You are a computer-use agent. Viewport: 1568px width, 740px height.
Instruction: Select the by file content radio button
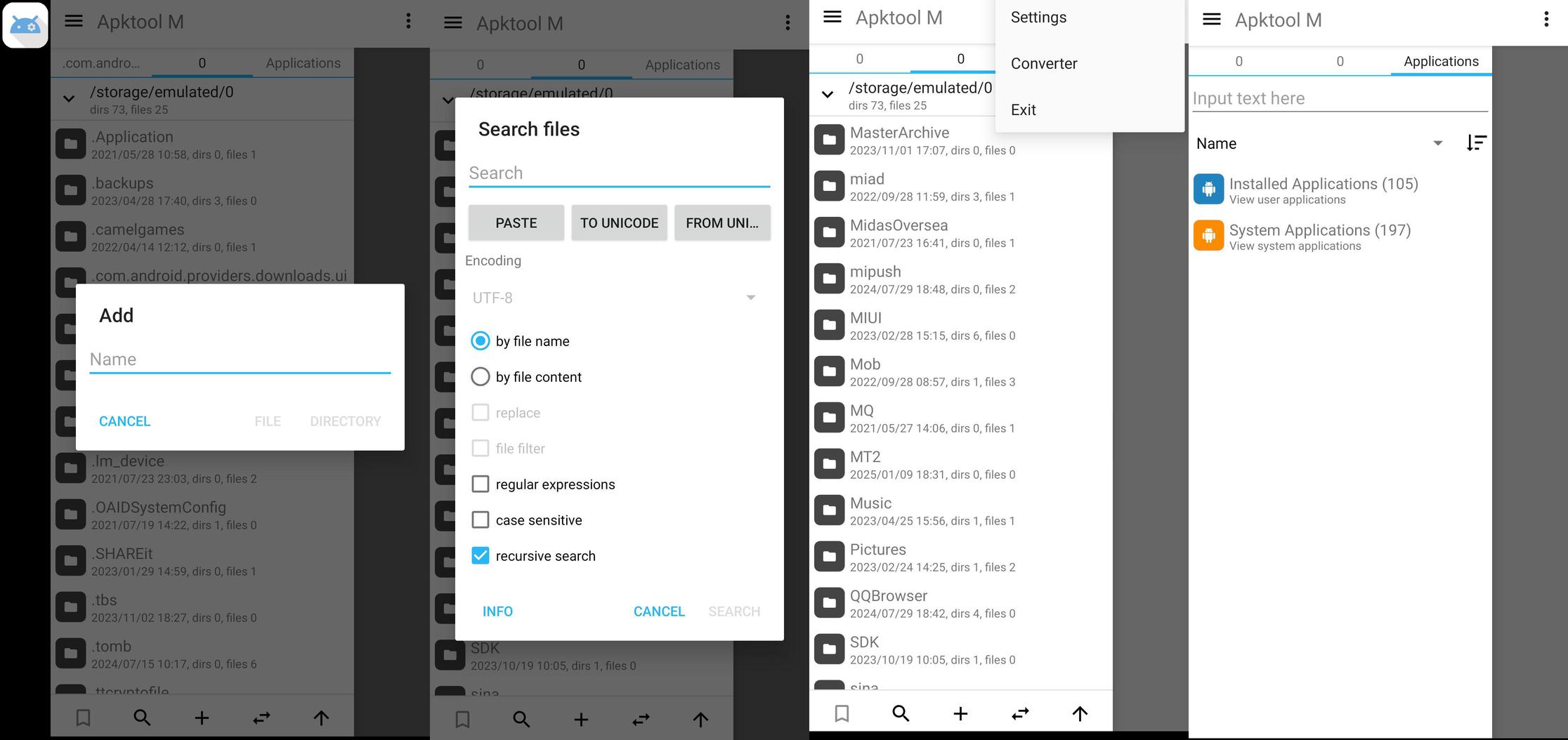click(481, 376)
